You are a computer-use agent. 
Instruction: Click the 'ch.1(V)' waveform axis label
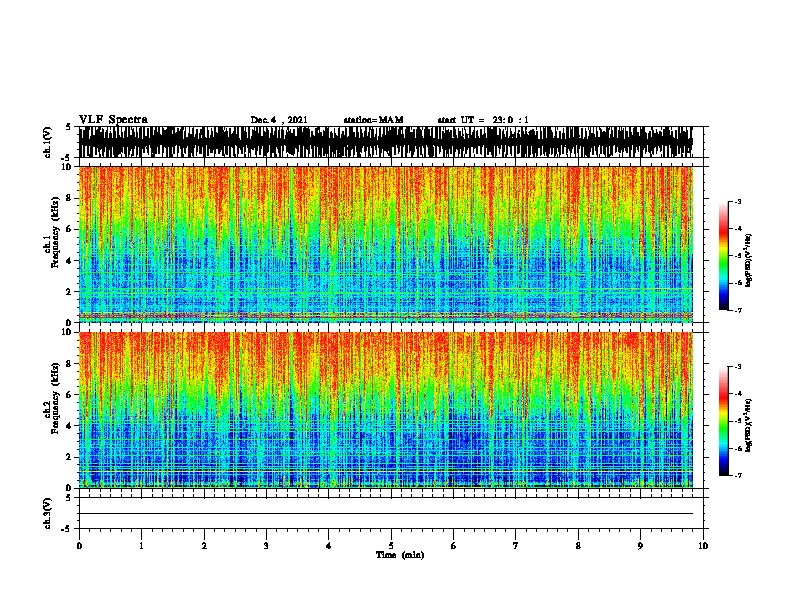click(x=47, y=142)
